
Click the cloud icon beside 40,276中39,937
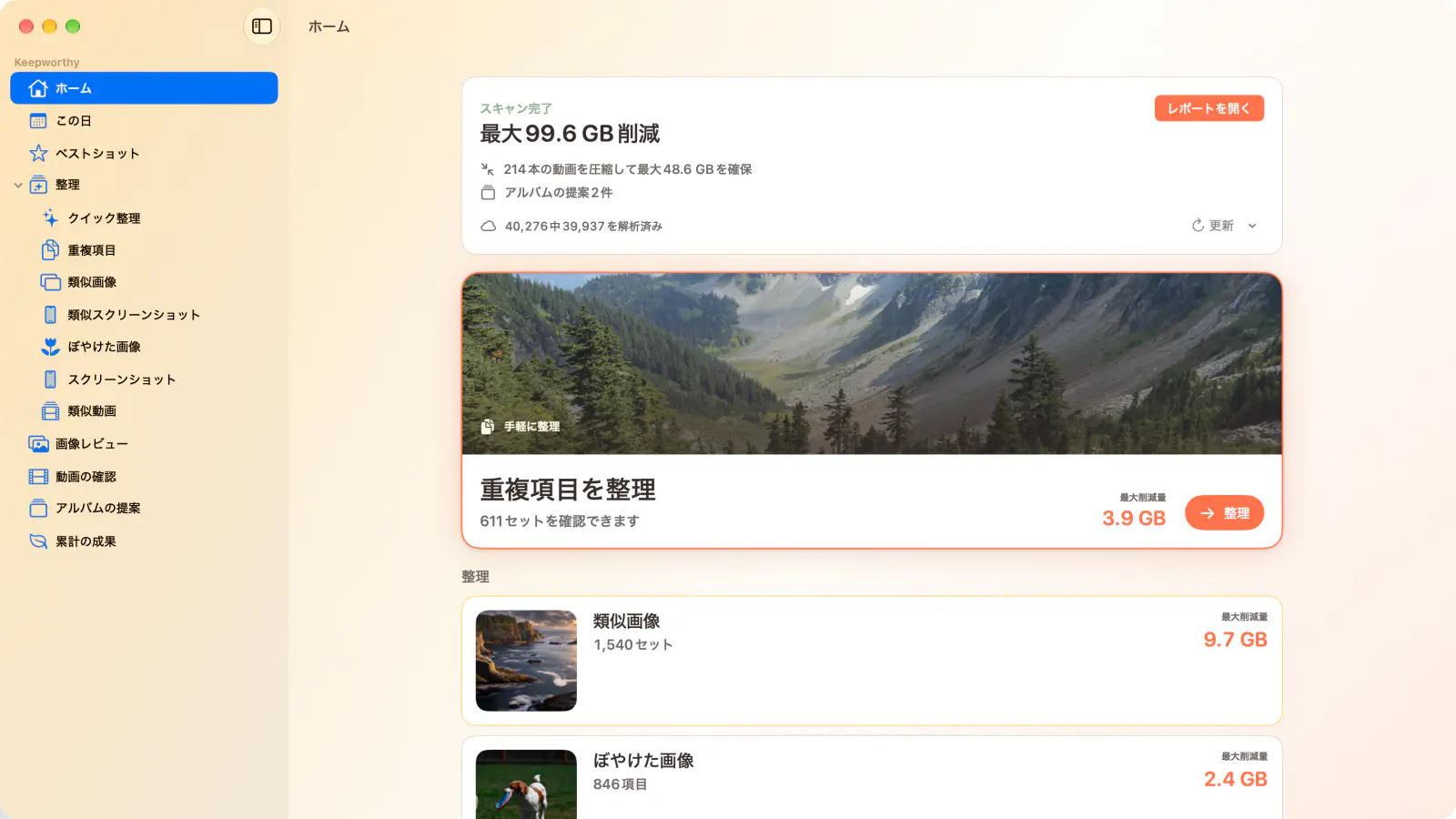488,227
